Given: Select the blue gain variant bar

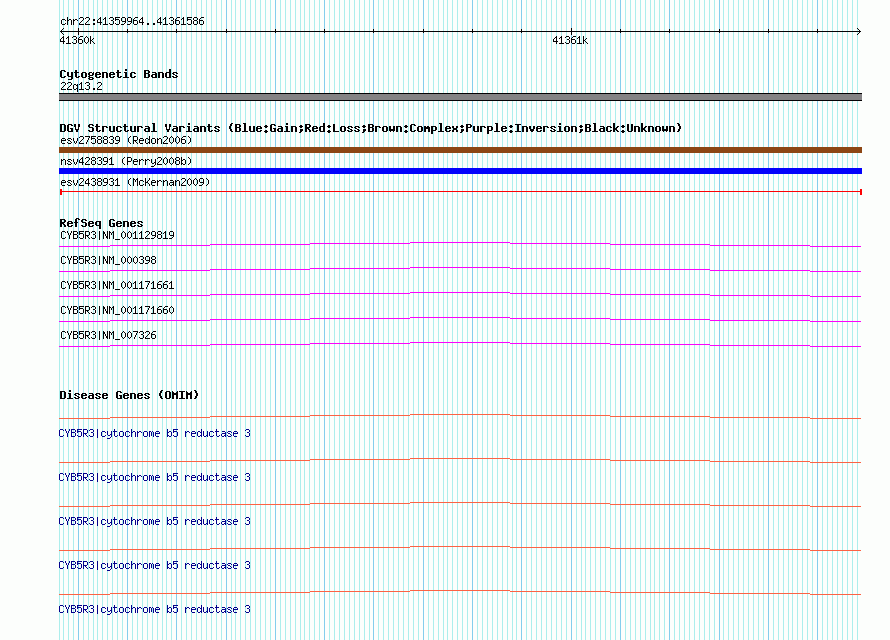Looking at the screenshot, I should [x=460, y=171].
